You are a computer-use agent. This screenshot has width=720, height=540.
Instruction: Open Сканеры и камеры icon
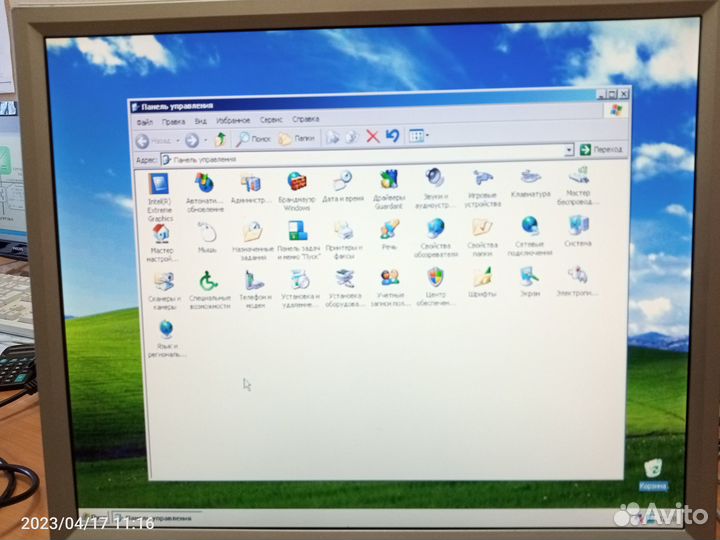pyautogui.click(x=164, y=291)
